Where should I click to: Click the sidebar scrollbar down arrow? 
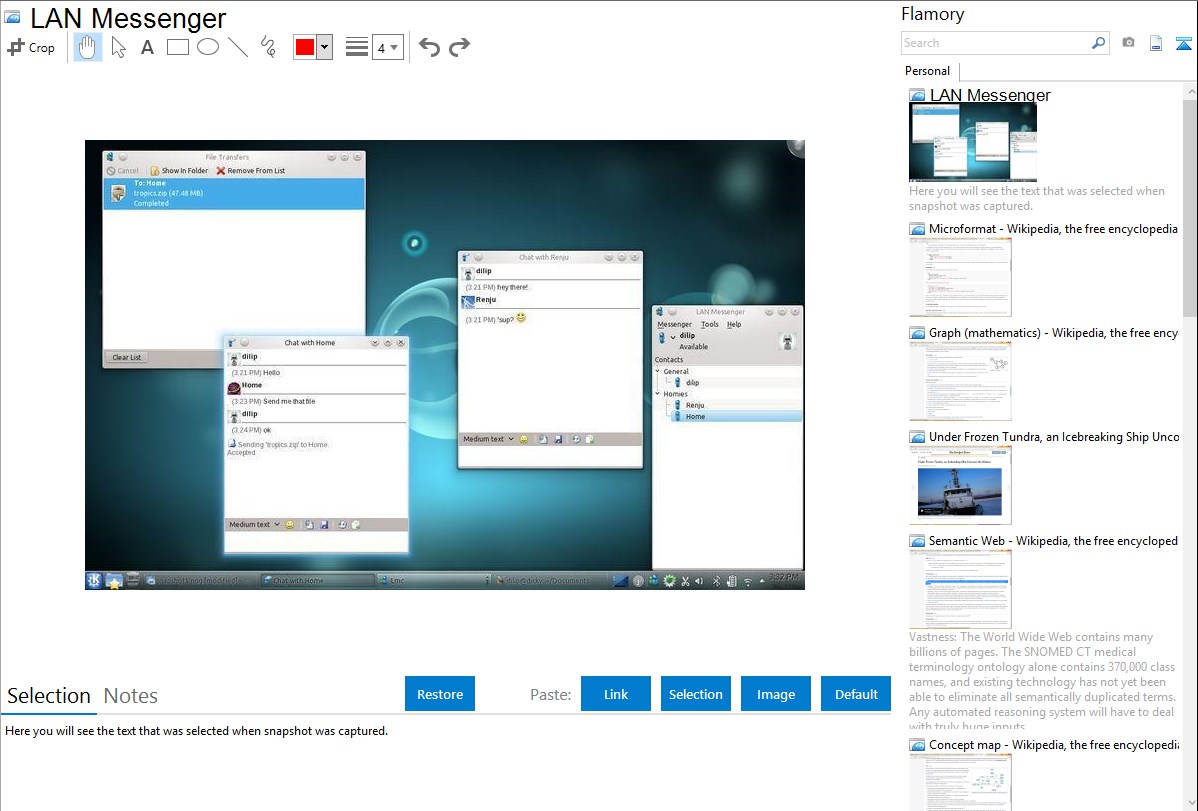click(1190, 803)
